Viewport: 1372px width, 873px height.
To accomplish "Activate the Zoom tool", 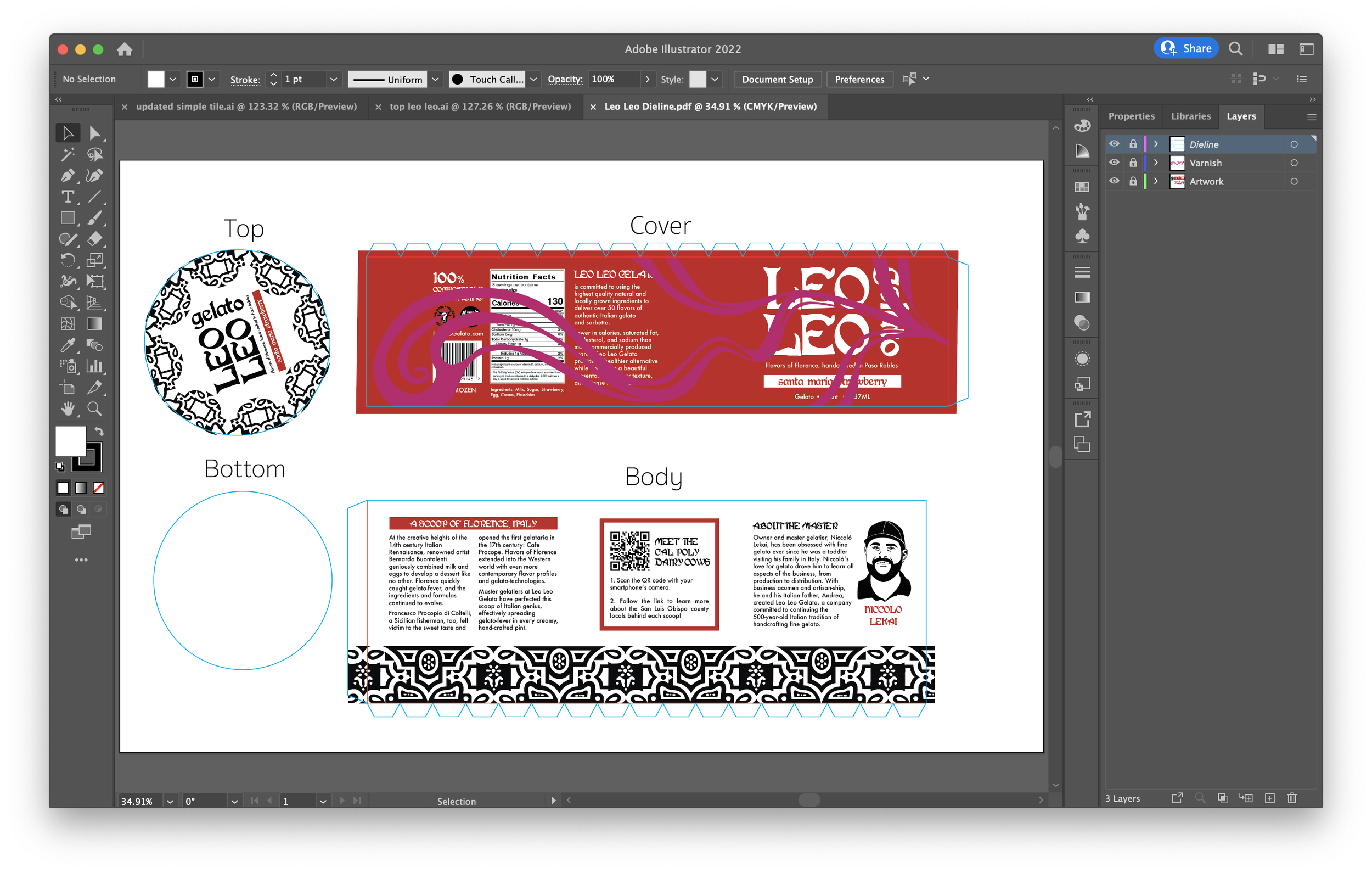I will click(x=94, y=408).
